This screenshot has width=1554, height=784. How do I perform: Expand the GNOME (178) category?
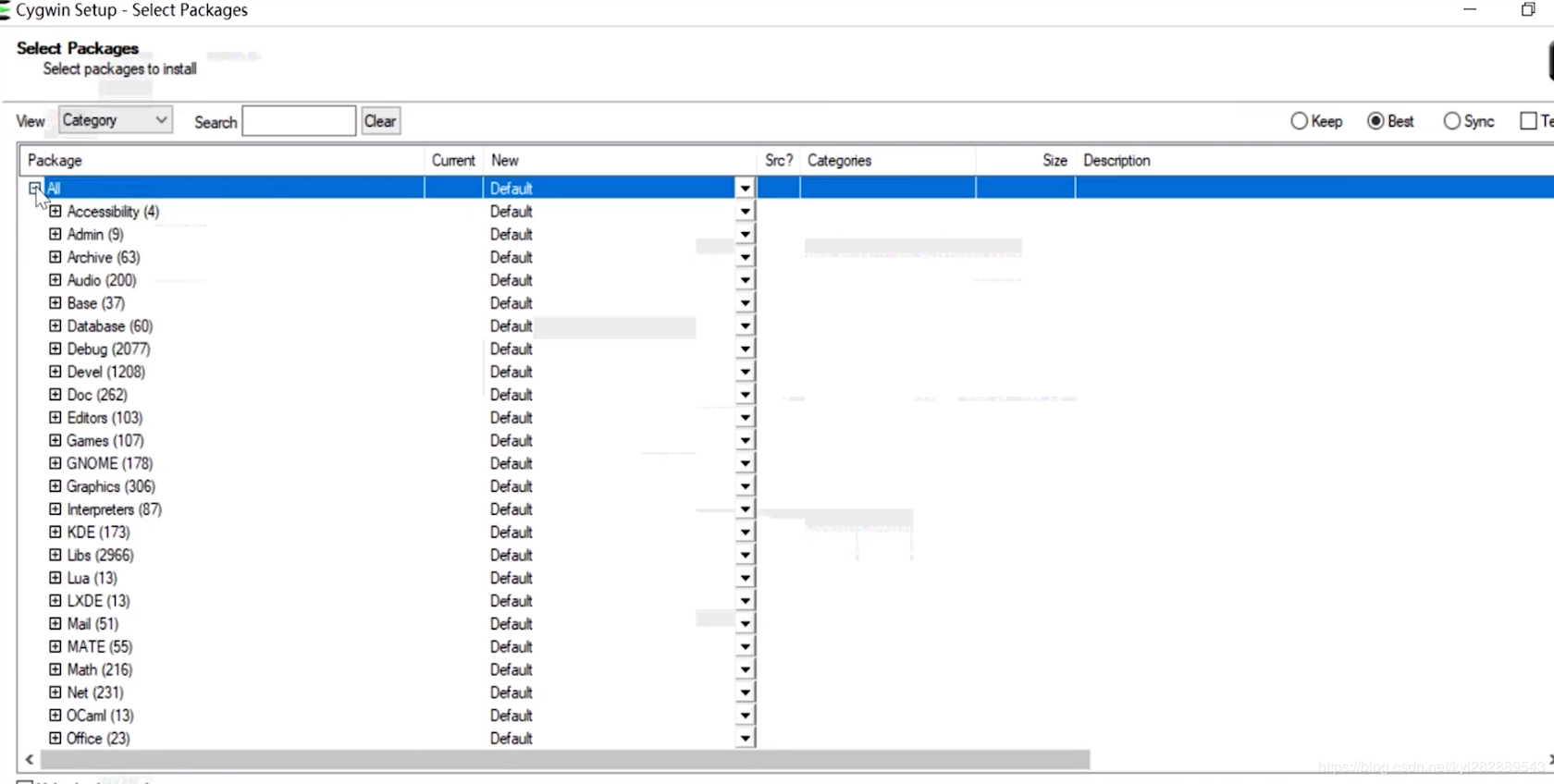pyautogui.click(x=55, y=462)
